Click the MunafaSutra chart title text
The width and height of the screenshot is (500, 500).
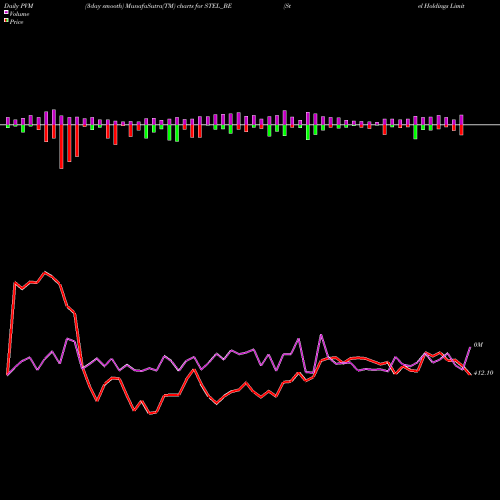click(158, 6)
